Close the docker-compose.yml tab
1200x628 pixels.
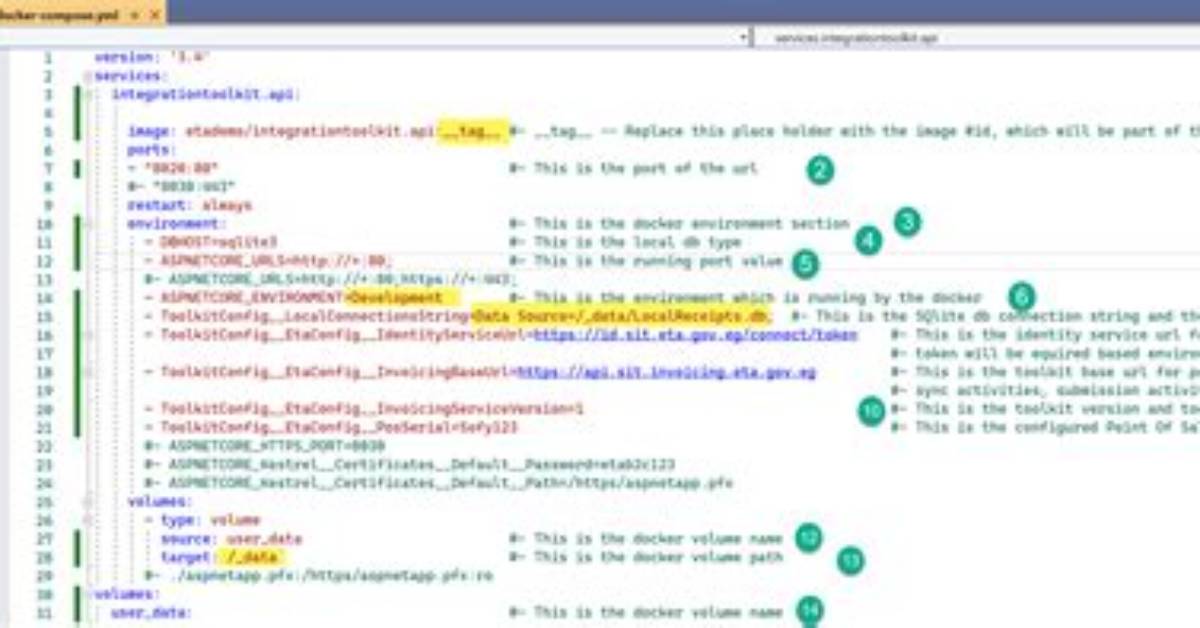(153, 13)
